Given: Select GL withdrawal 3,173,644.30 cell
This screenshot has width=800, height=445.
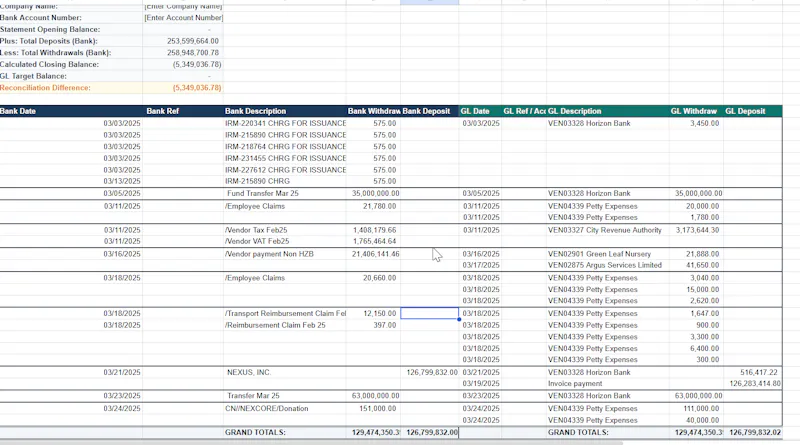Looking at the screenshot, I should [x=696, y=230].
